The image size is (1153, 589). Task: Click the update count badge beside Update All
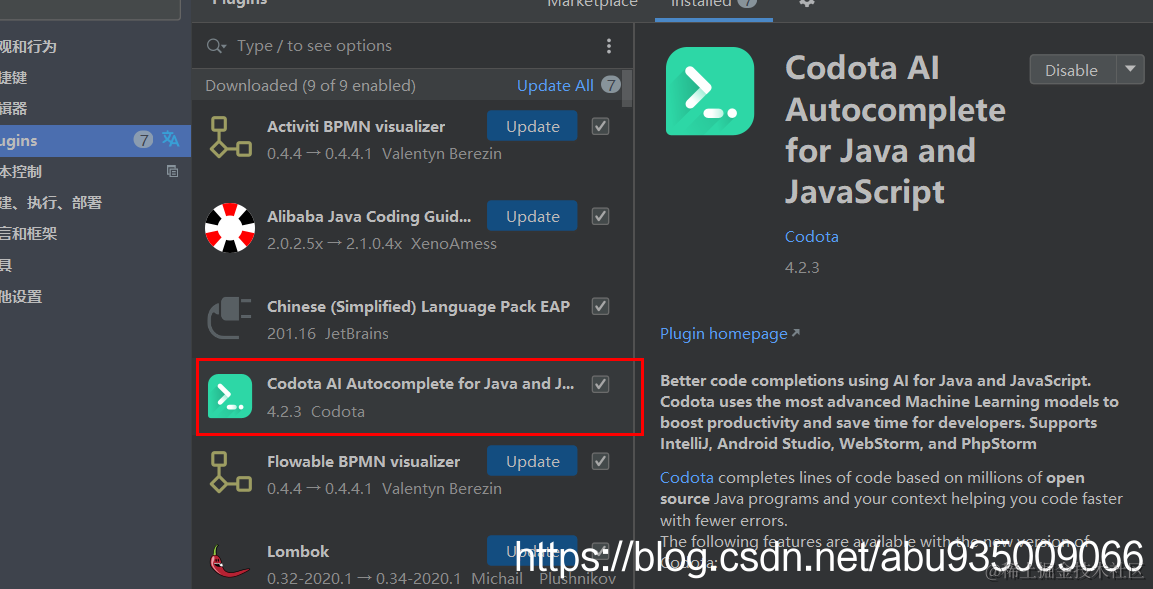click(x=610, y=85)
